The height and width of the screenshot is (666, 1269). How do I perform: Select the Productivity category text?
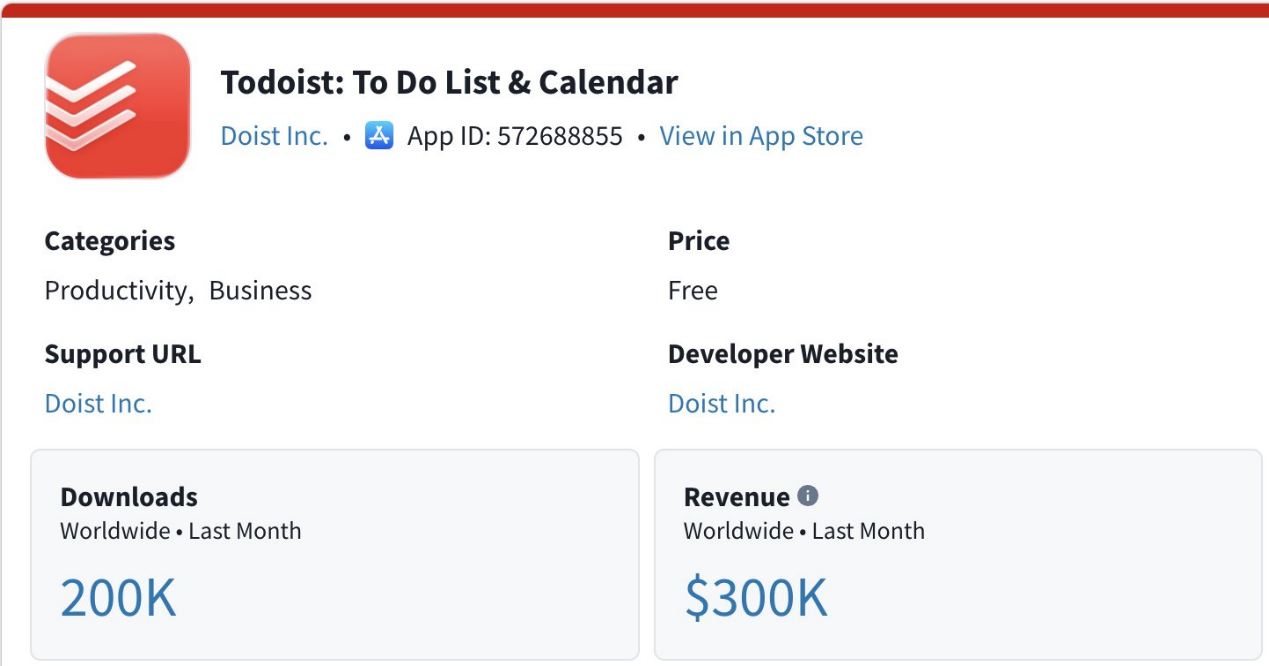[x=117, y=291]
